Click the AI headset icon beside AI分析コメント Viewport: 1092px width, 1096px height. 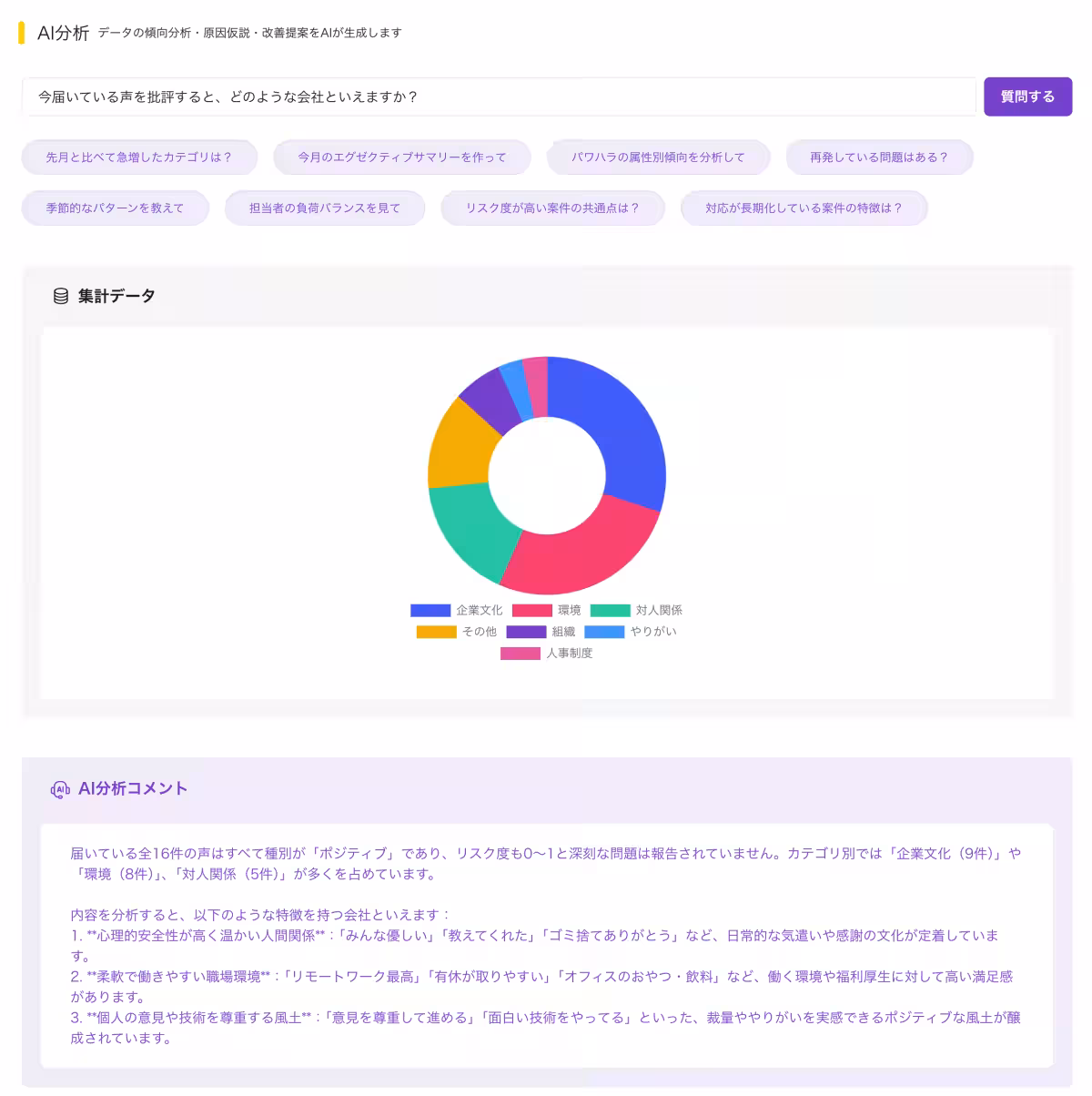(60, 789)
